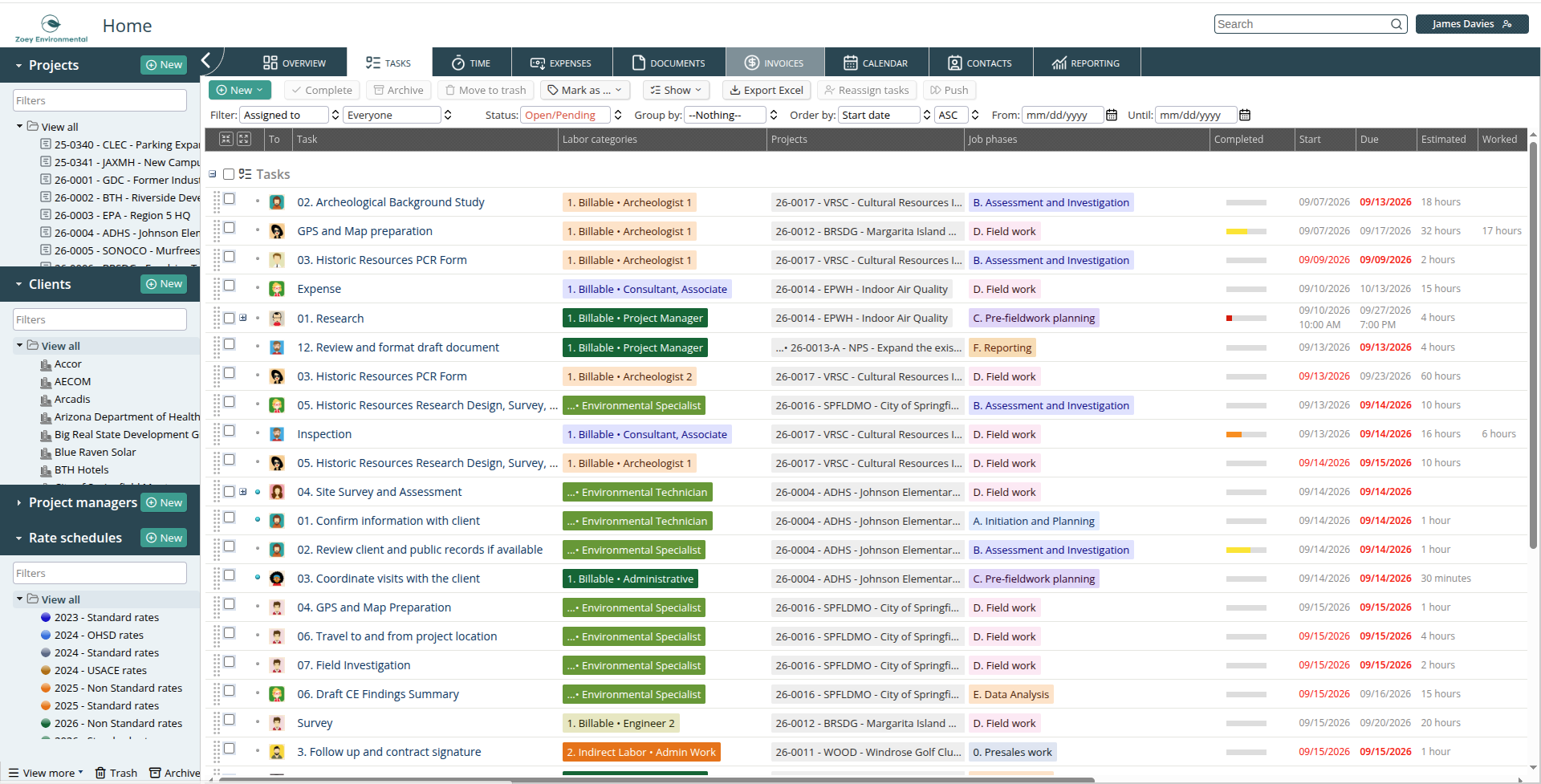Screen dimensions: 1541x784
Task: Select all with the Tasks group checkbox
Action: (x=229, y=174)
